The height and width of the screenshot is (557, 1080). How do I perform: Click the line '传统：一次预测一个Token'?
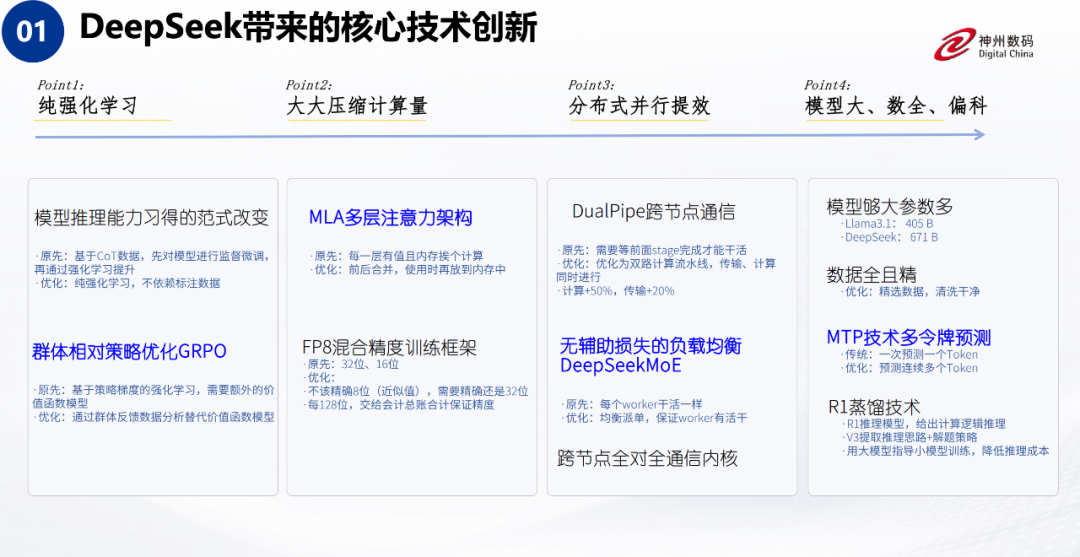[908, 355]
